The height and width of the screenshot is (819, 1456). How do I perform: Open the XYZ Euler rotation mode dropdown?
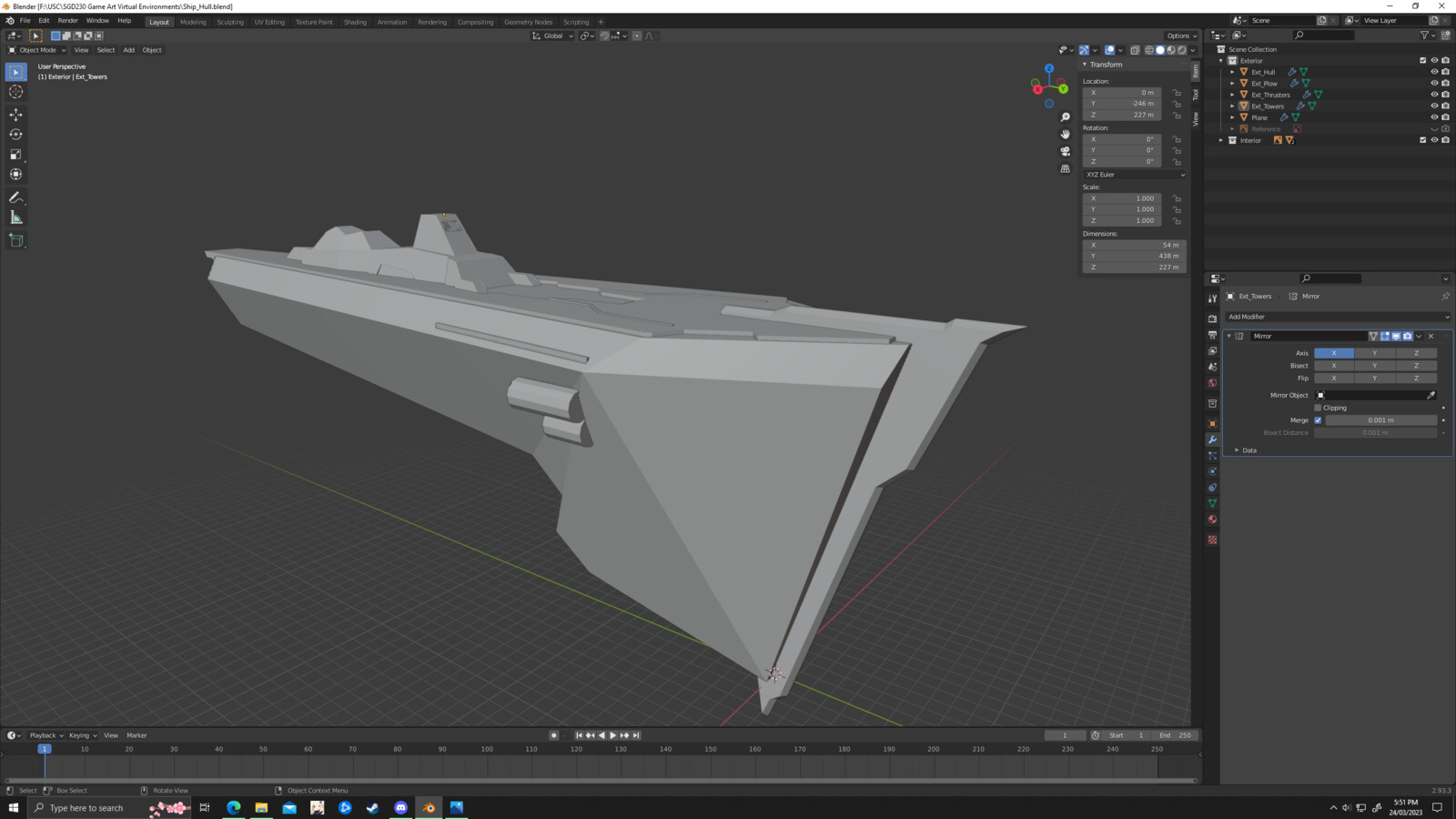[x=1135, y=175]
